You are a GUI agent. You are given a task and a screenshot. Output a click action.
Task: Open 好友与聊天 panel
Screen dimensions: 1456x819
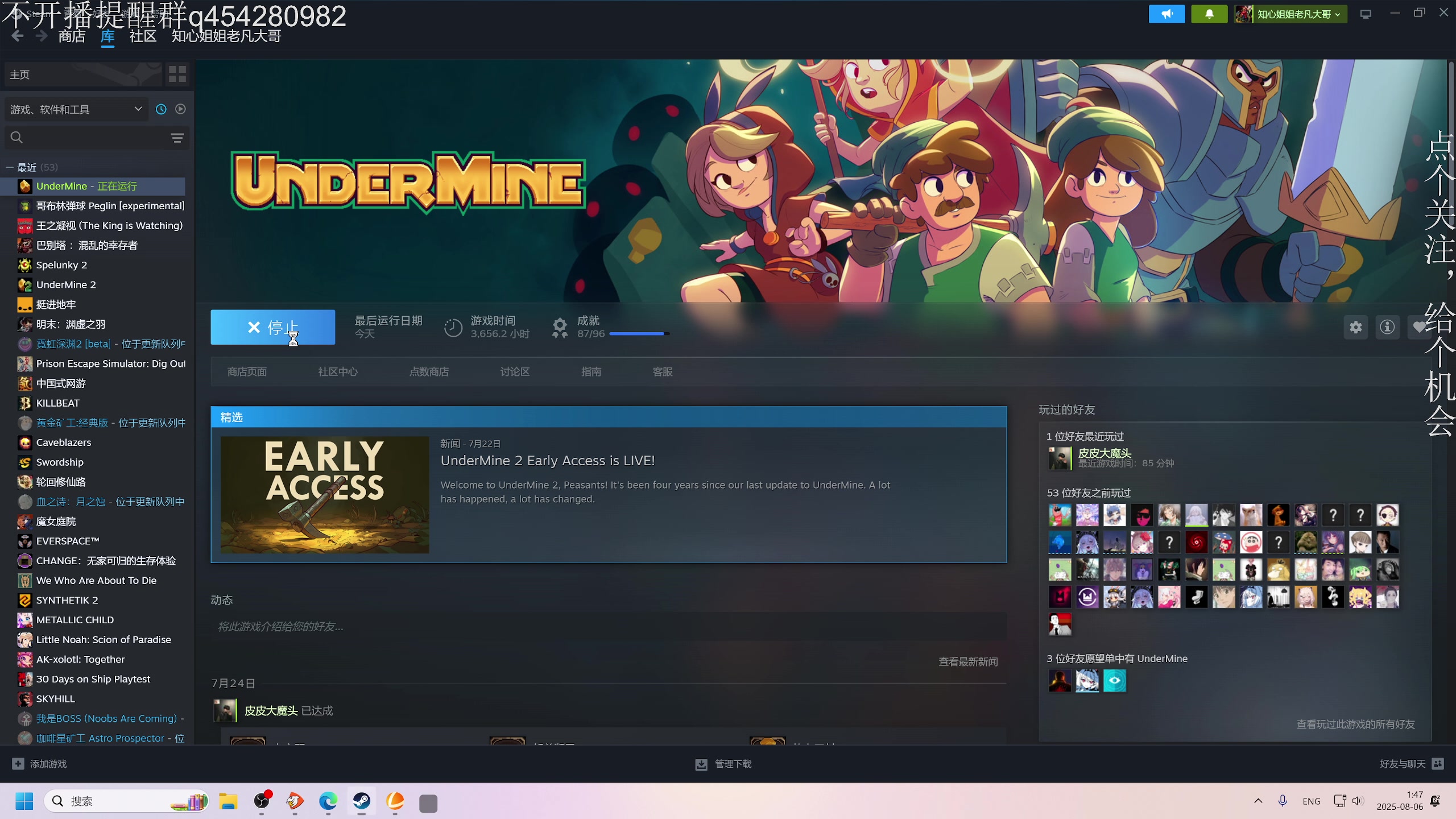click(1411, 764)
